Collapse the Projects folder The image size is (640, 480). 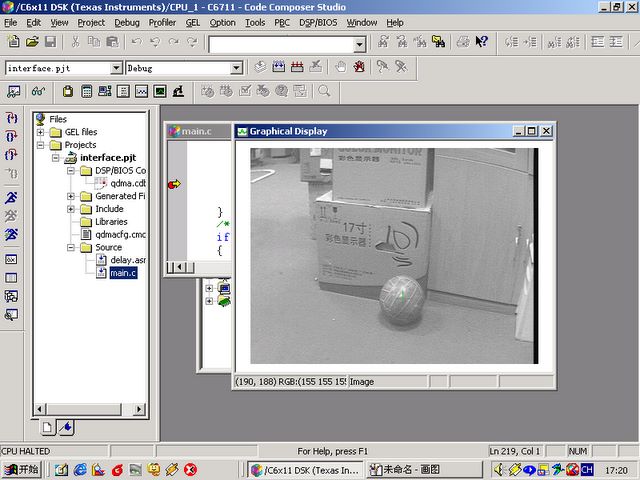coord(40,145)
